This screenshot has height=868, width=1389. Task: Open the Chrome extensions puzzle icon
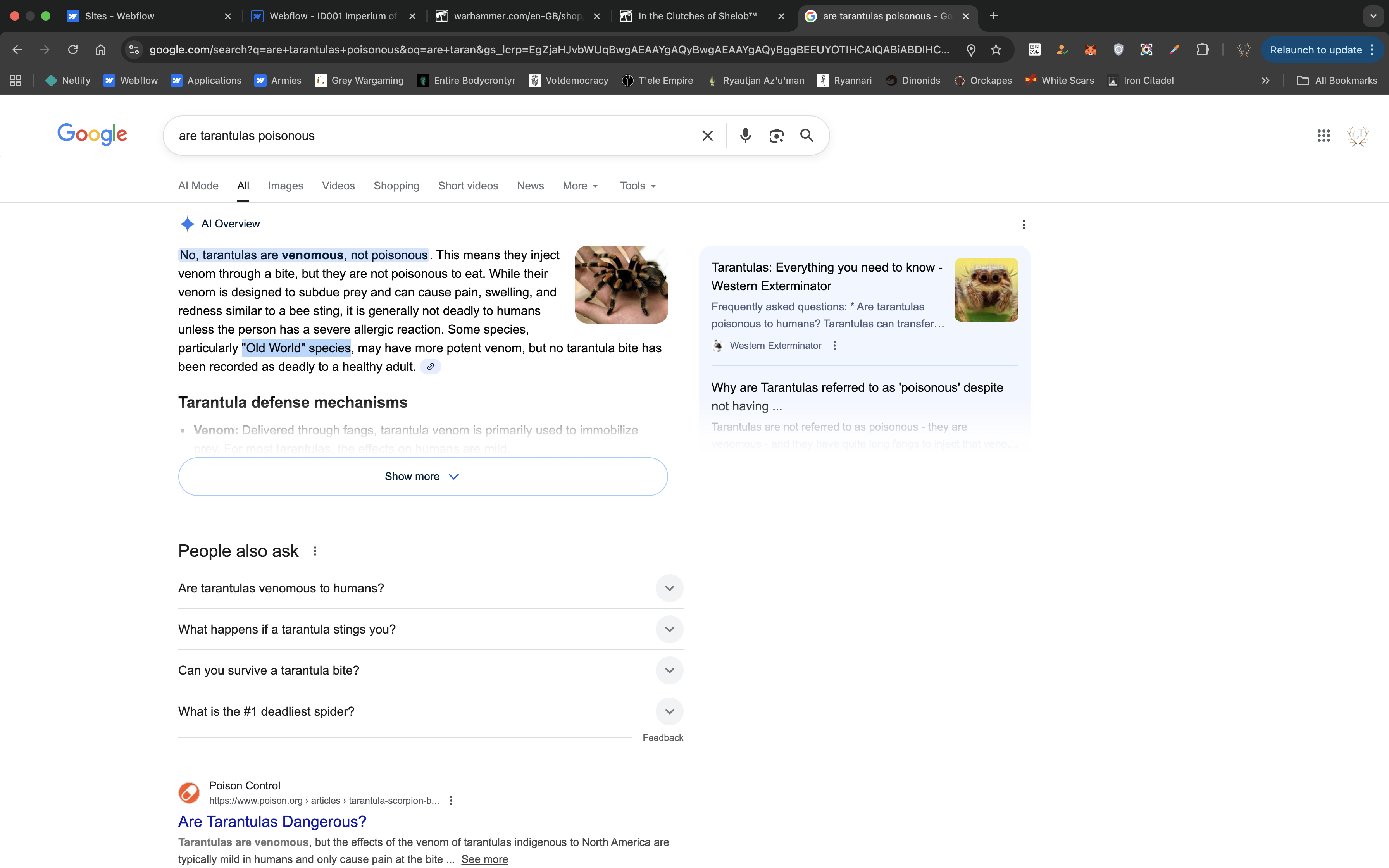(x=1202, y=50)
